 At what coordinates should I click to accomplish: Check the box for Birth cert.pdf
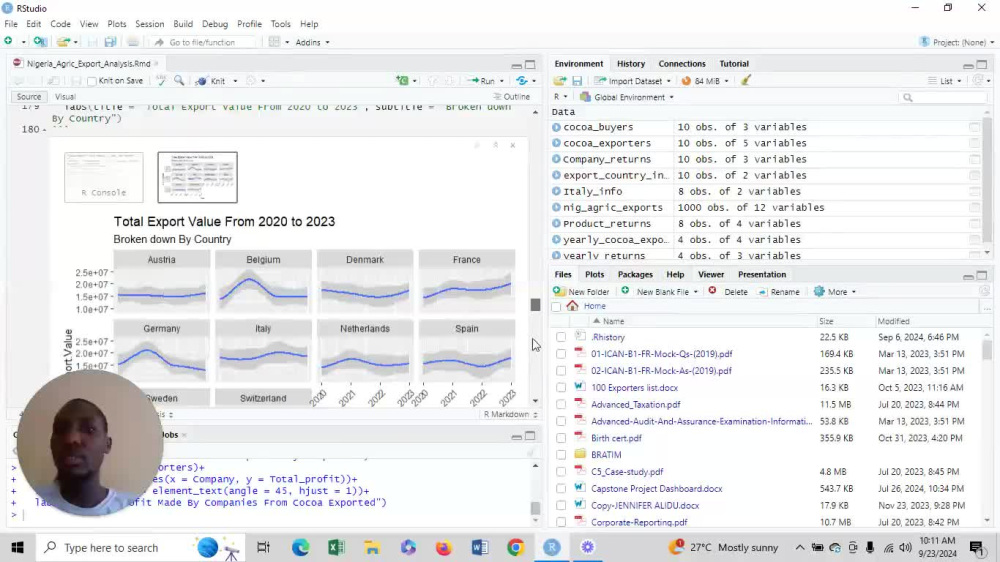click(561, 438)
